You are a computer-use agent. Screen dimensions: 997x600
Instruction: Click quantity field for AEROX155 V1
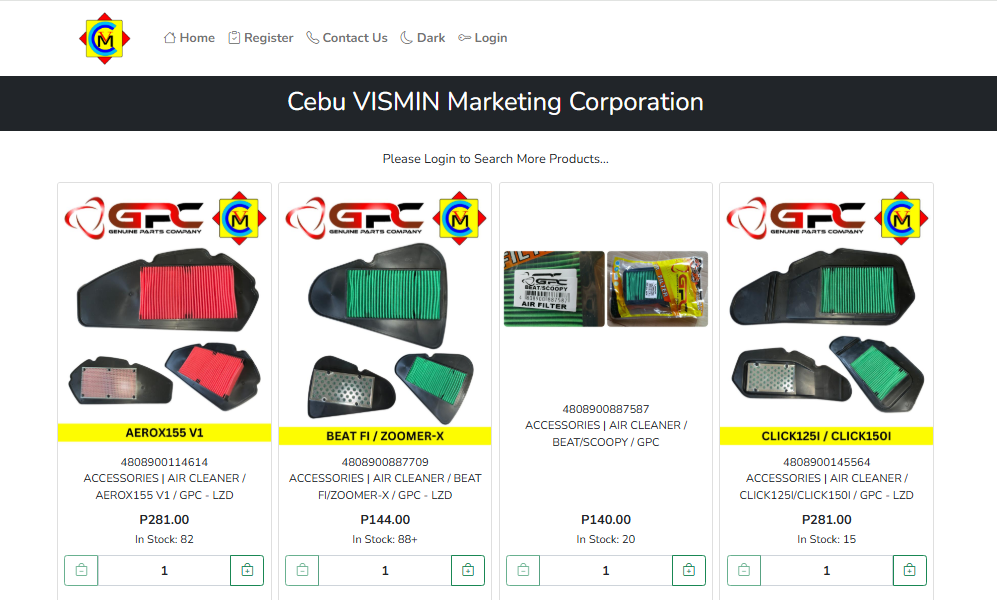tap(164, 570)
